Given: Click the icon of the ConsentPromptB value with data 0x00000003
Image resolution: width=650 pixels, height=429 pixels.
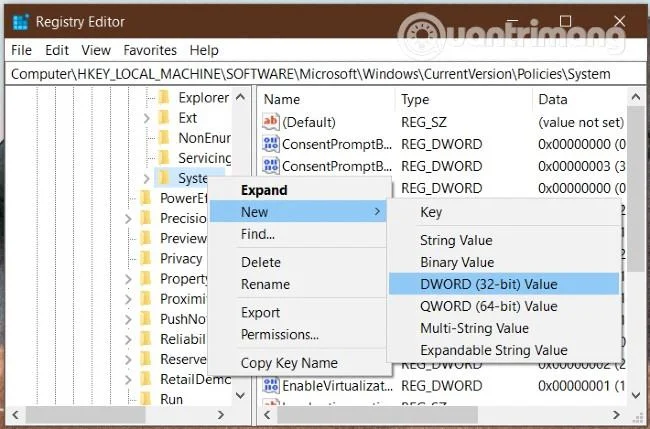Looking at the screenshot, I should 271,166.
